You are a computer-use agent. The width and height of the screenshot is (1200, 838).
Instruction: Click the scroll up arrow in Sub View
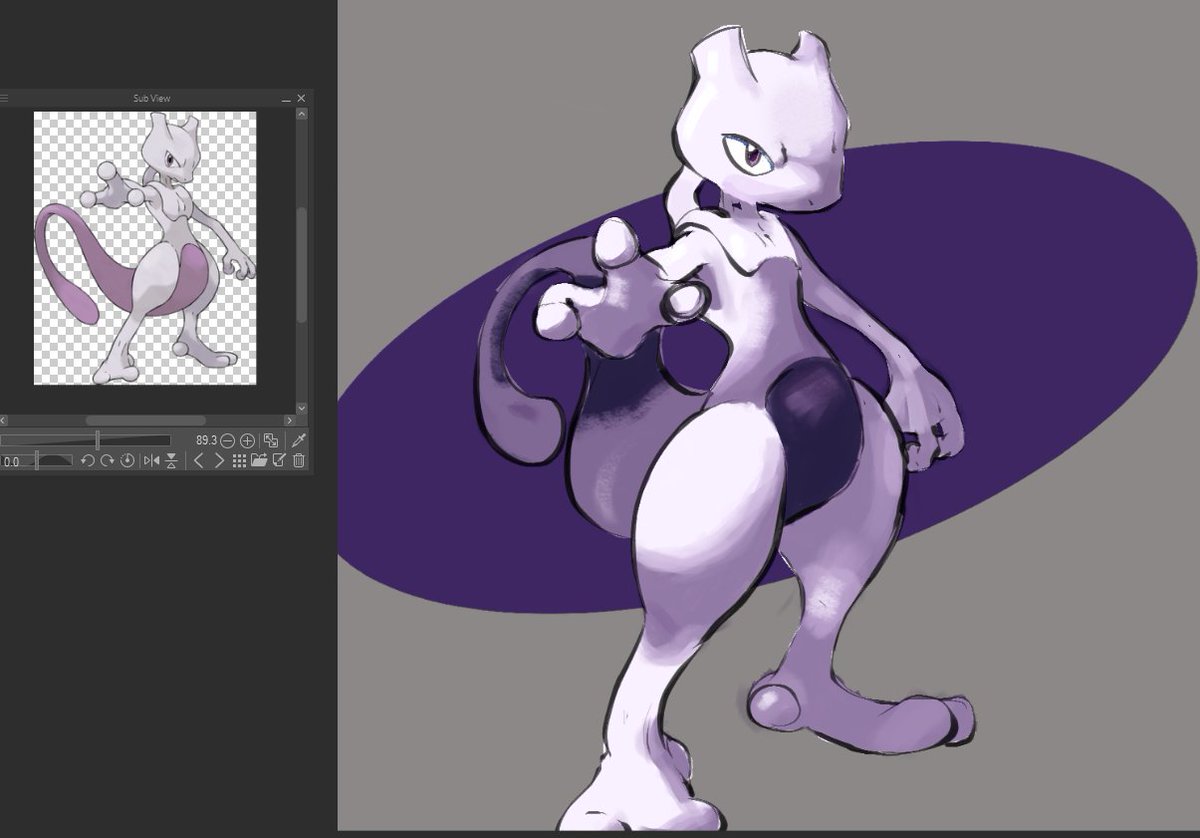pyautogui.click(x=302, y=115)
